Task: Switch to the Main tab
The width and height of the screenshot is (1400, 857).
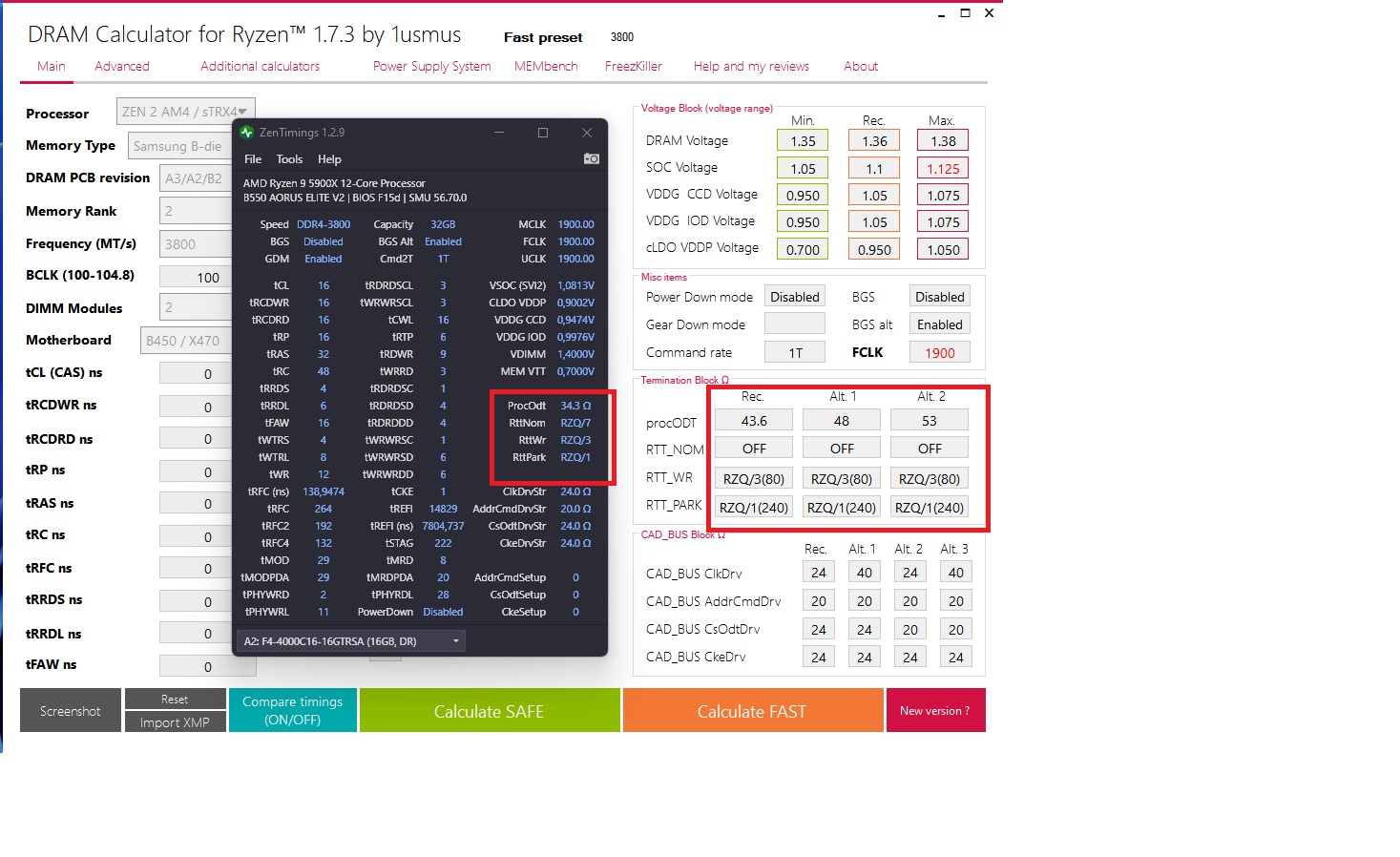Action: coord(52,66)
